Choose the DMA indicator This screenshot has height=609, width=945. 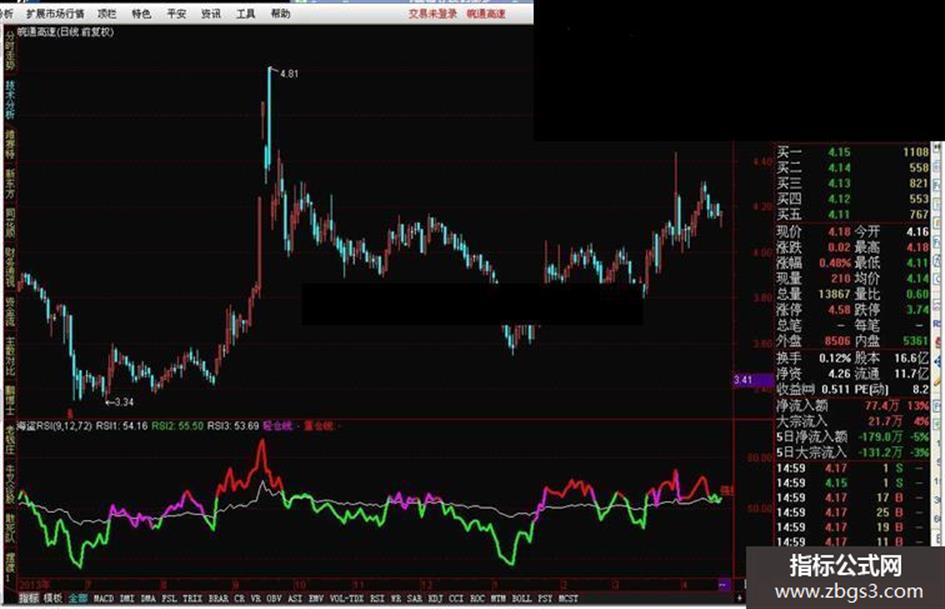(x=148, y=598)
